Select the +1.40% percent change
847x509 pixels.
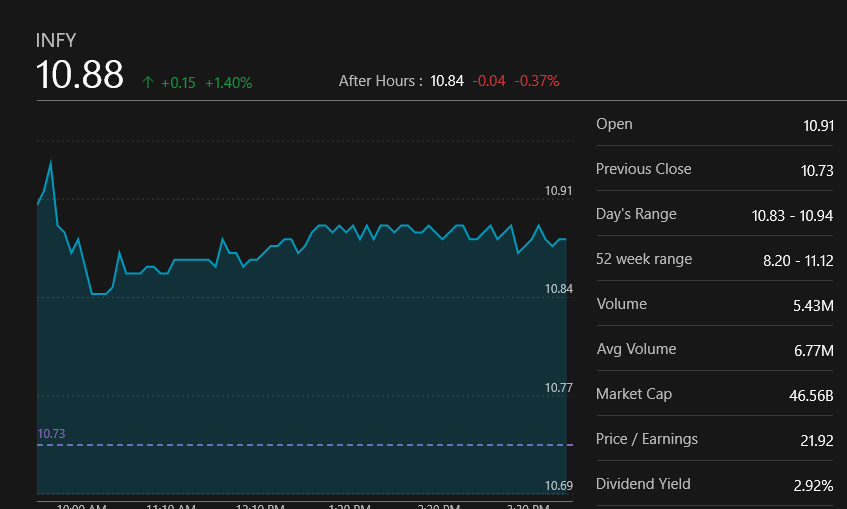point(228,82)
